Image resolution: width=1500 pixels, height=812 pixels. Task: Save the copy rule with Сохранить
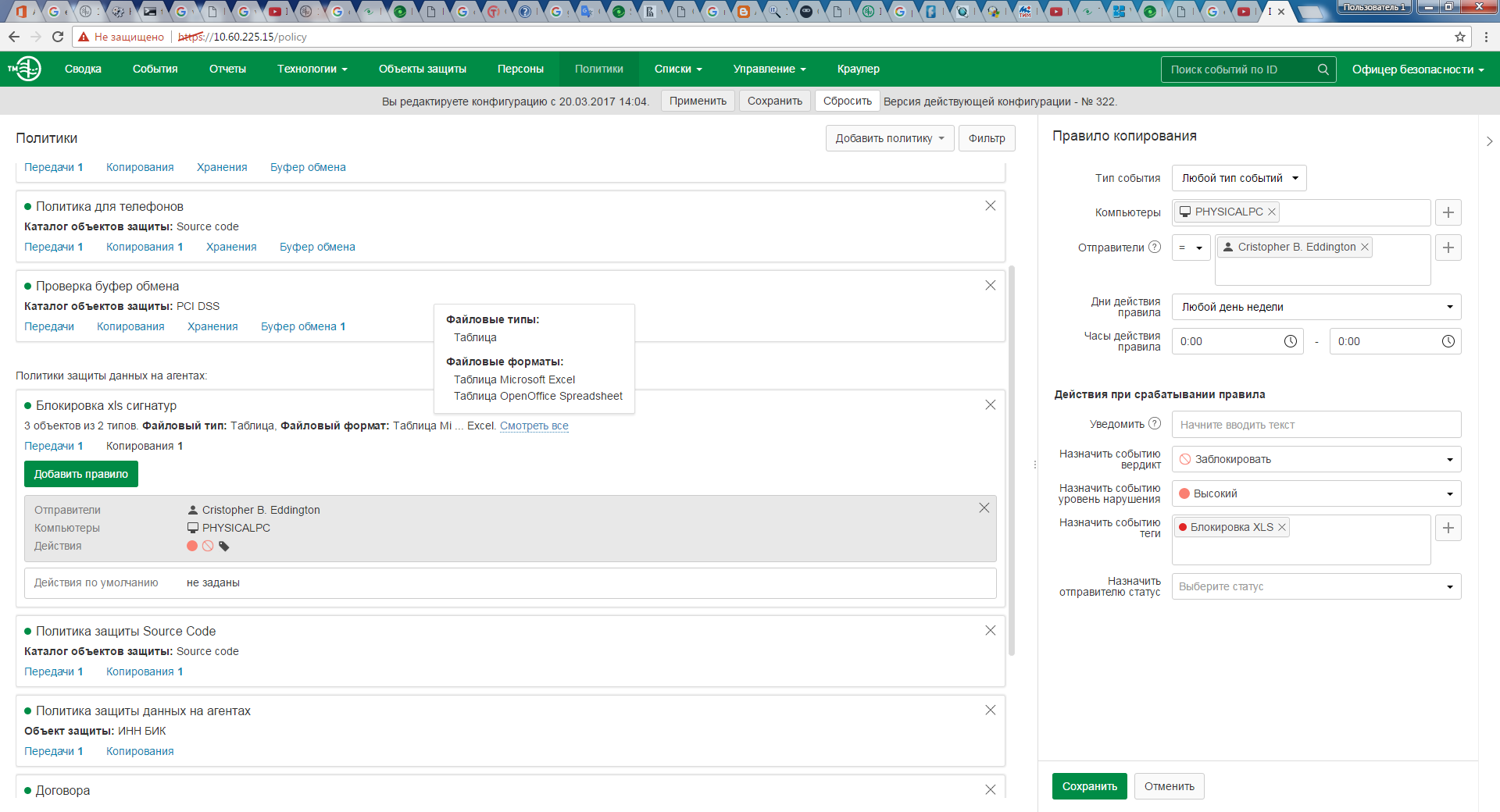point(1090,786)
